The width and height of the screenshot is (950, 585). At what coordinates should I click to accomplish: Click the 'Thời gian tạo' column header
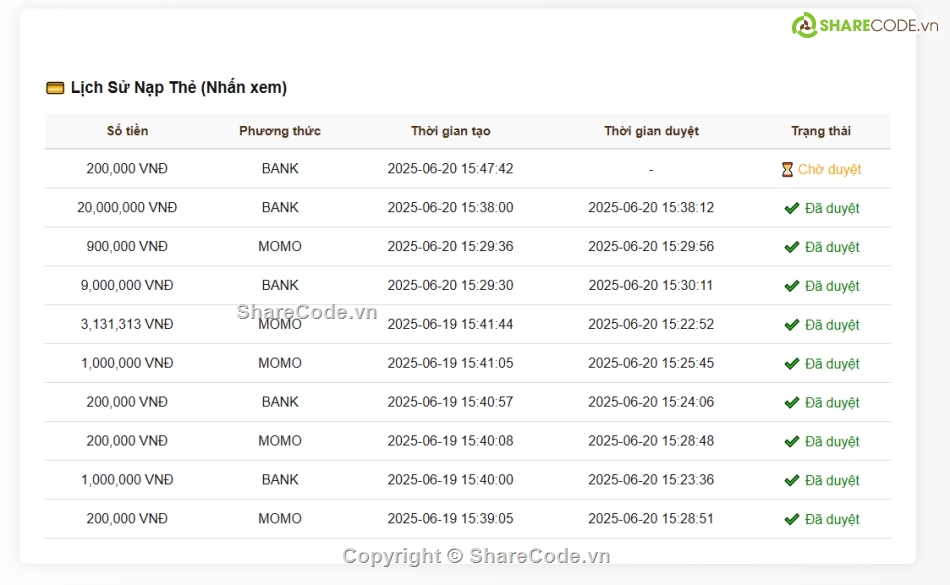(x=451, y=131)
